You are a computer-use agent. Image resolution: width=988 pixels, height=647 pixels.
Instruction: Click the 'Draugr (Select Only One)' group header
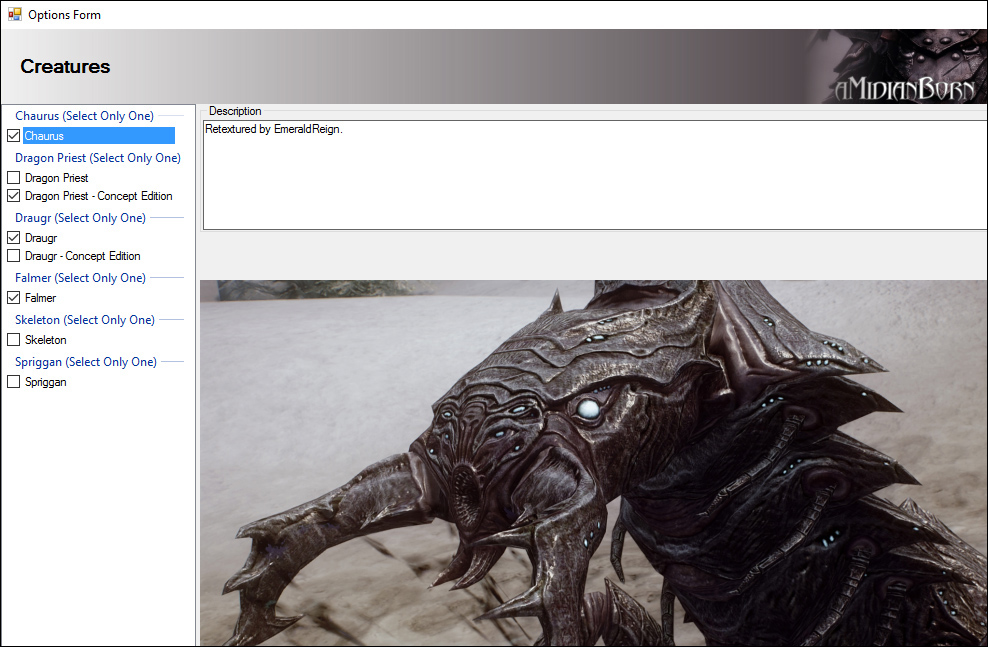point(80,218)
